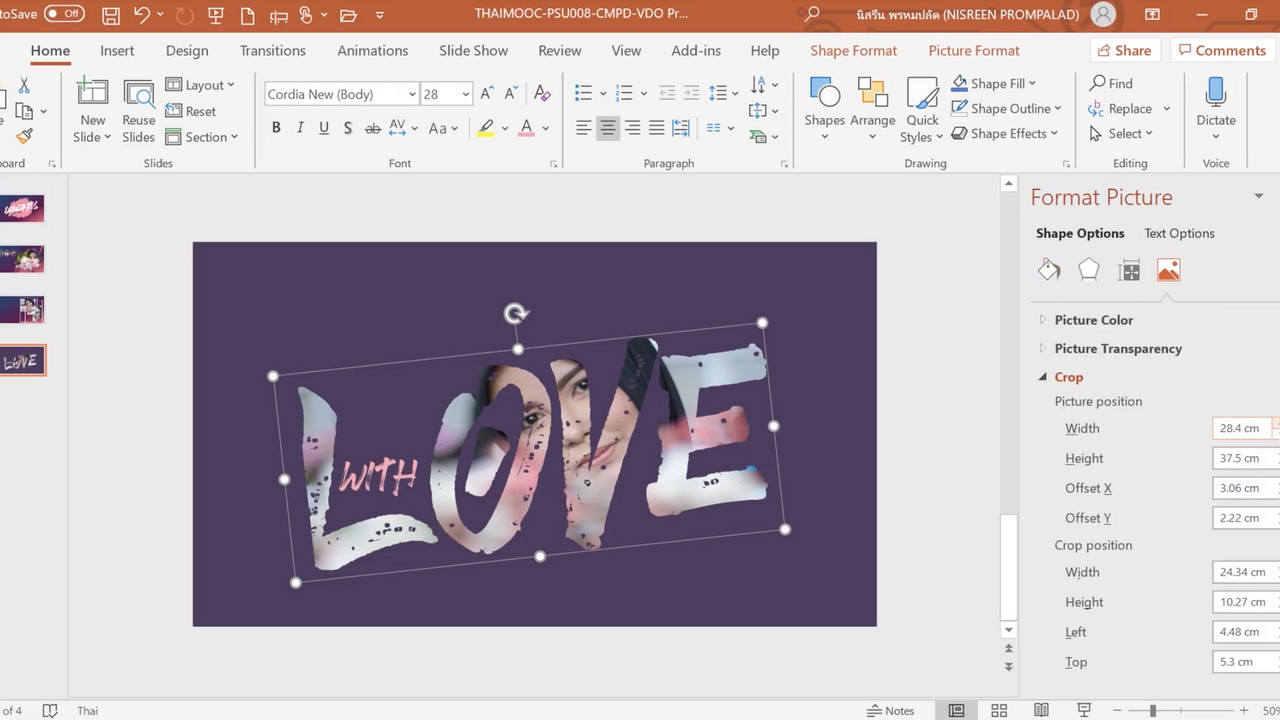
Task: Start slideshow from beginning in title bar
Action: tap(215, 15)
